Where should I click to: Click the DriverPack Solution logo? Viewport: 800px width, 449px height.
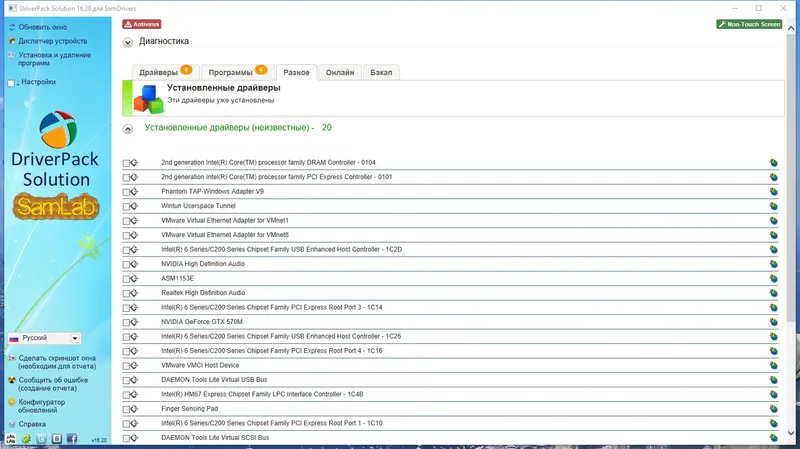pos(56,149)
